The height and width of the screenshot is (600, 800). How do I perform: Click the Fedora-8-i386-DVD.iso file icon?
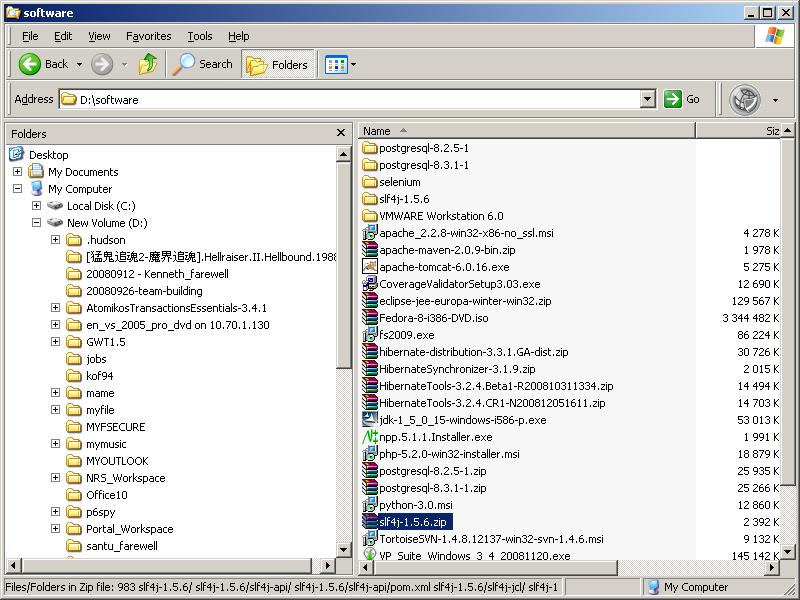[369, 318]
